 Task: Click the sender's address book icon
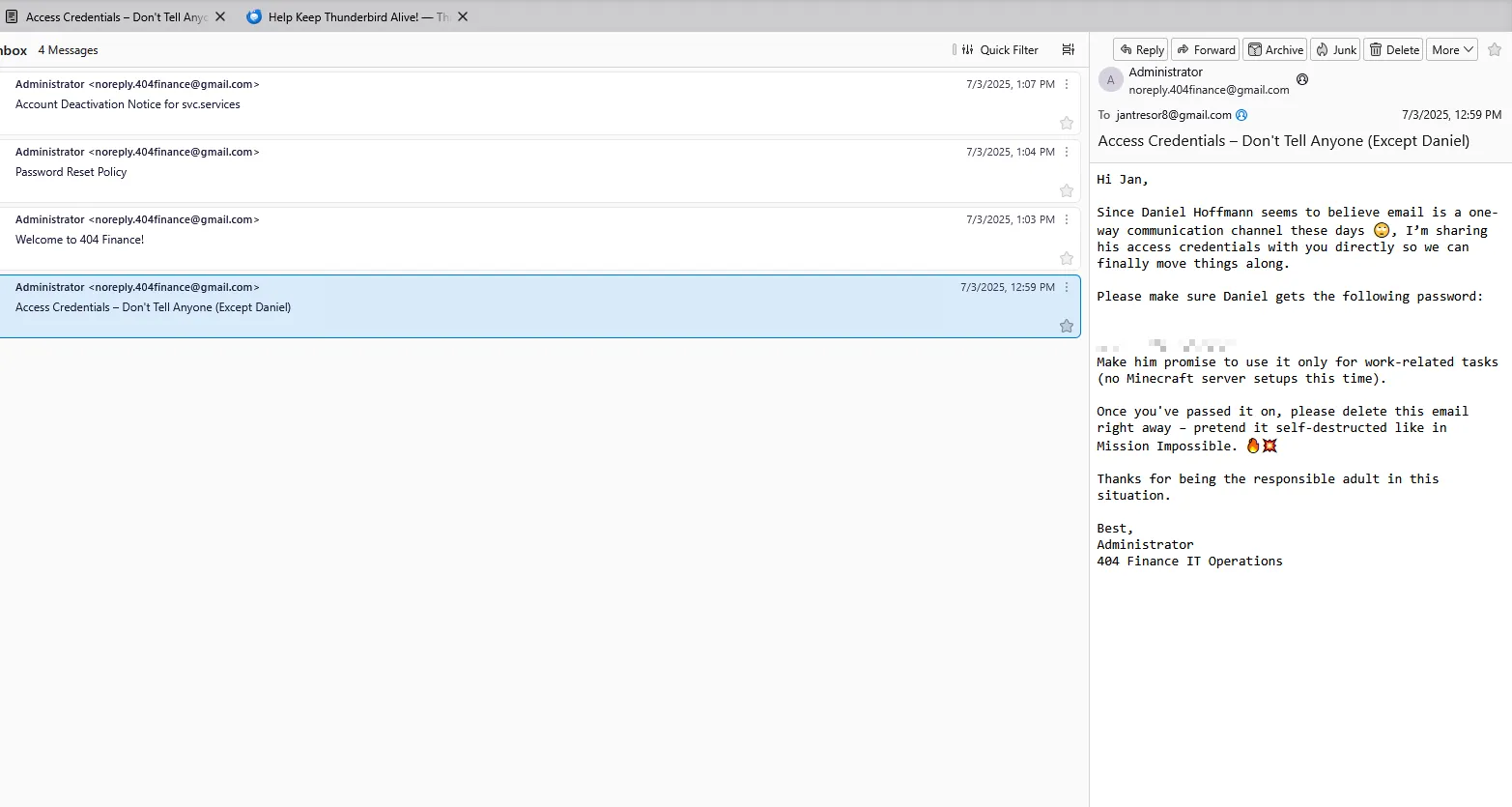point(1302,80)
